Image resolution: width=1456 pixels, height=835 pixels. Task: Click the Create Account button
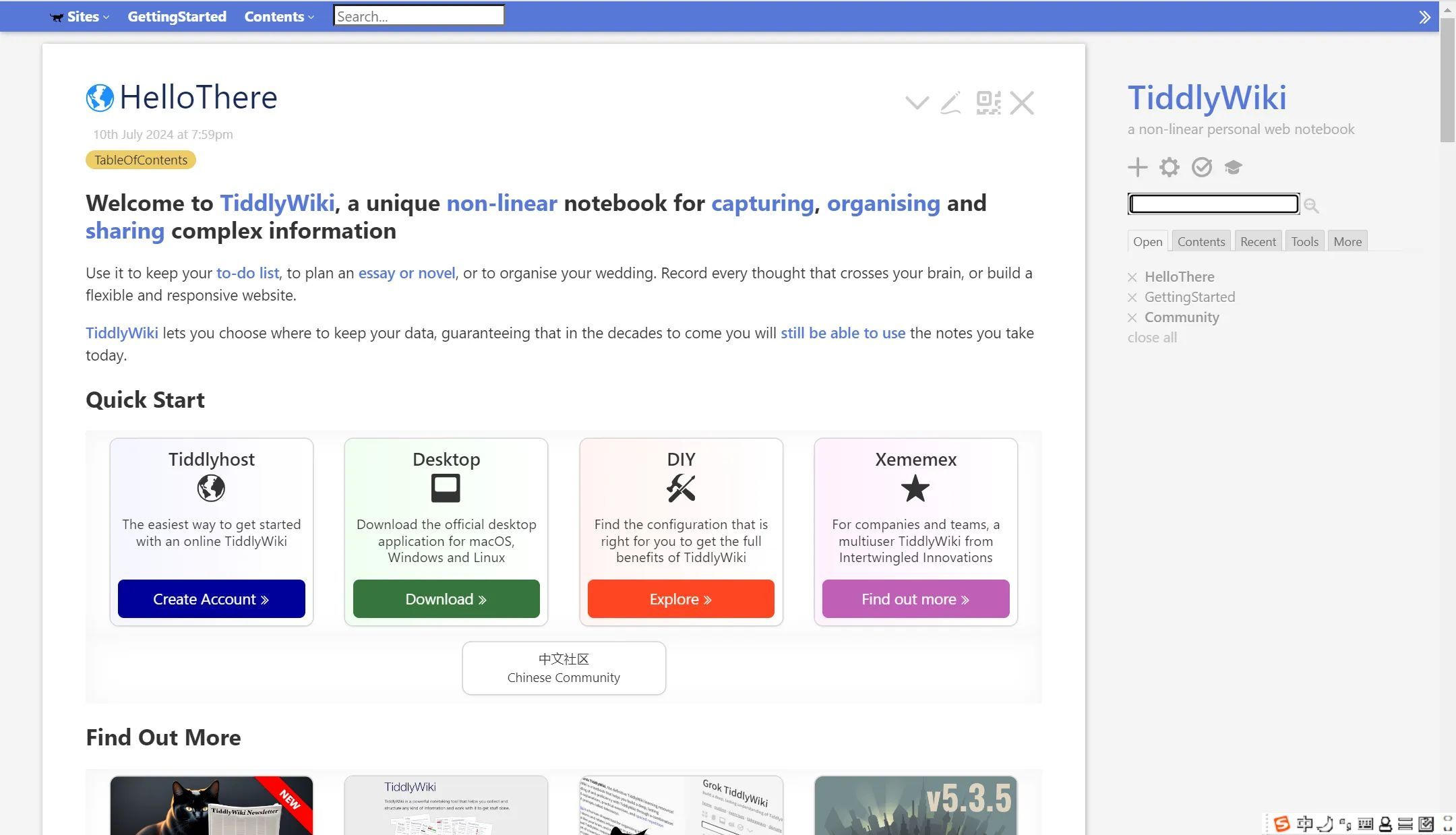[211, 598]
